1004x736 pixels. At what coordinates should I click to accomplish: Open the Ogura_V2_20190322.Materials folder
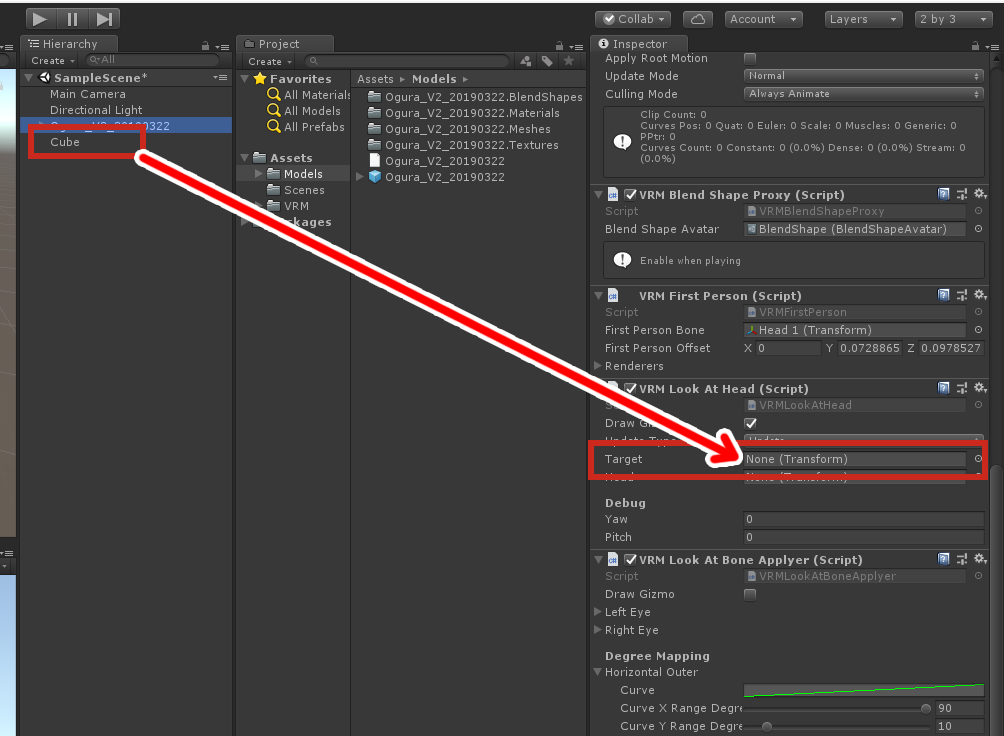[x=464, y=113]
